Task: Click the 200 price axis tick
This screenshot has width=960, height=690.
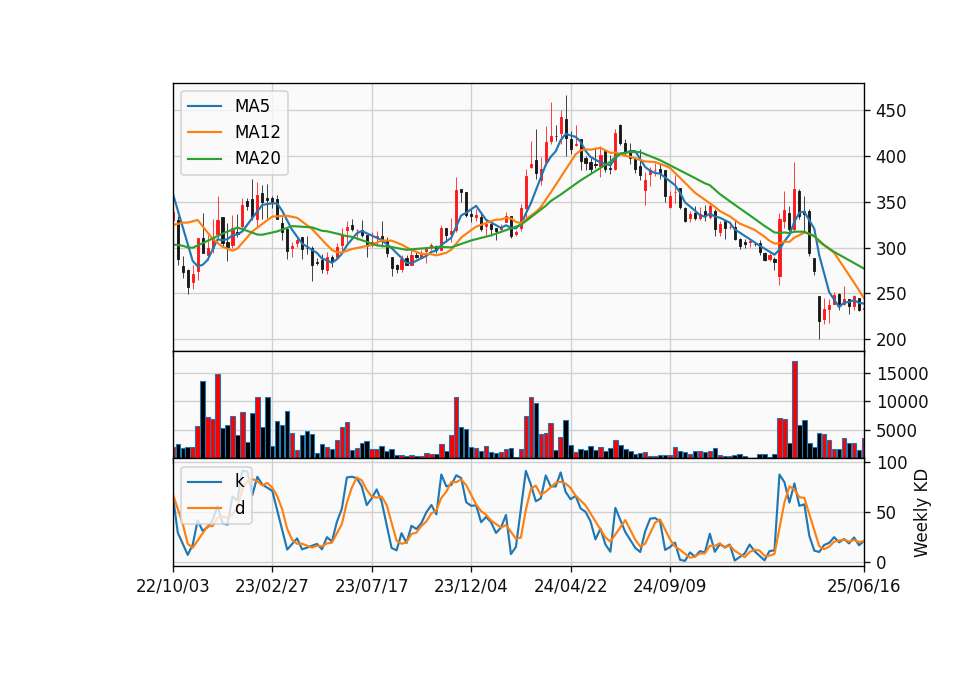Action: tap(891, 340)
